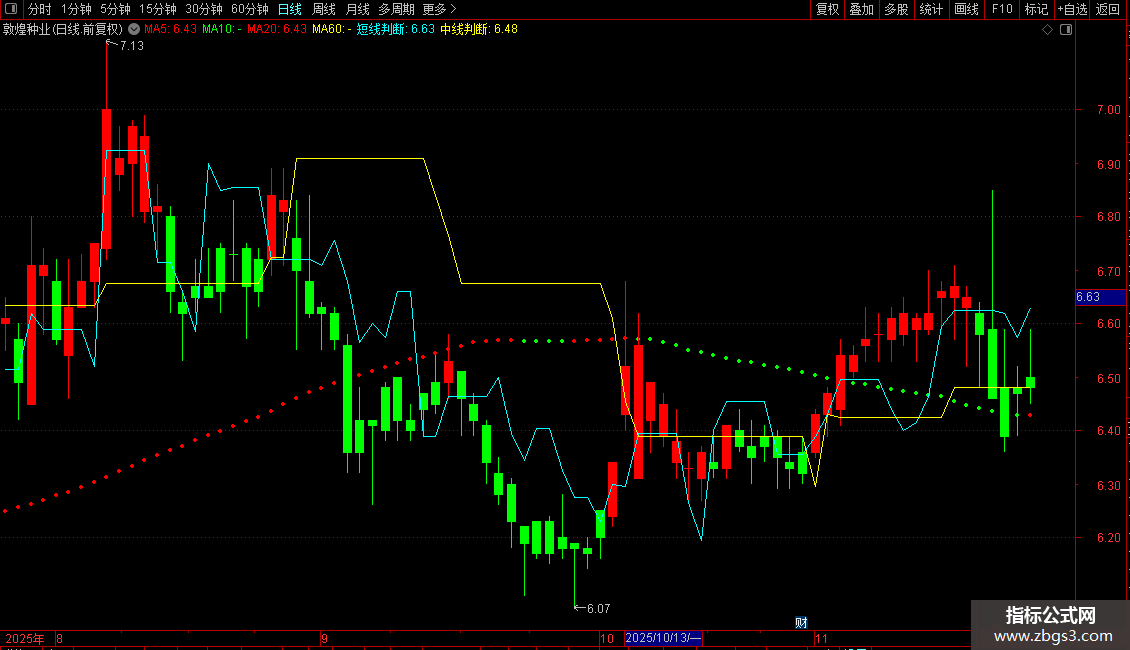The image size is (1130, 650).
Task: Click the 2025/10/13 date cursor label
Action: (x=663, y=638)
